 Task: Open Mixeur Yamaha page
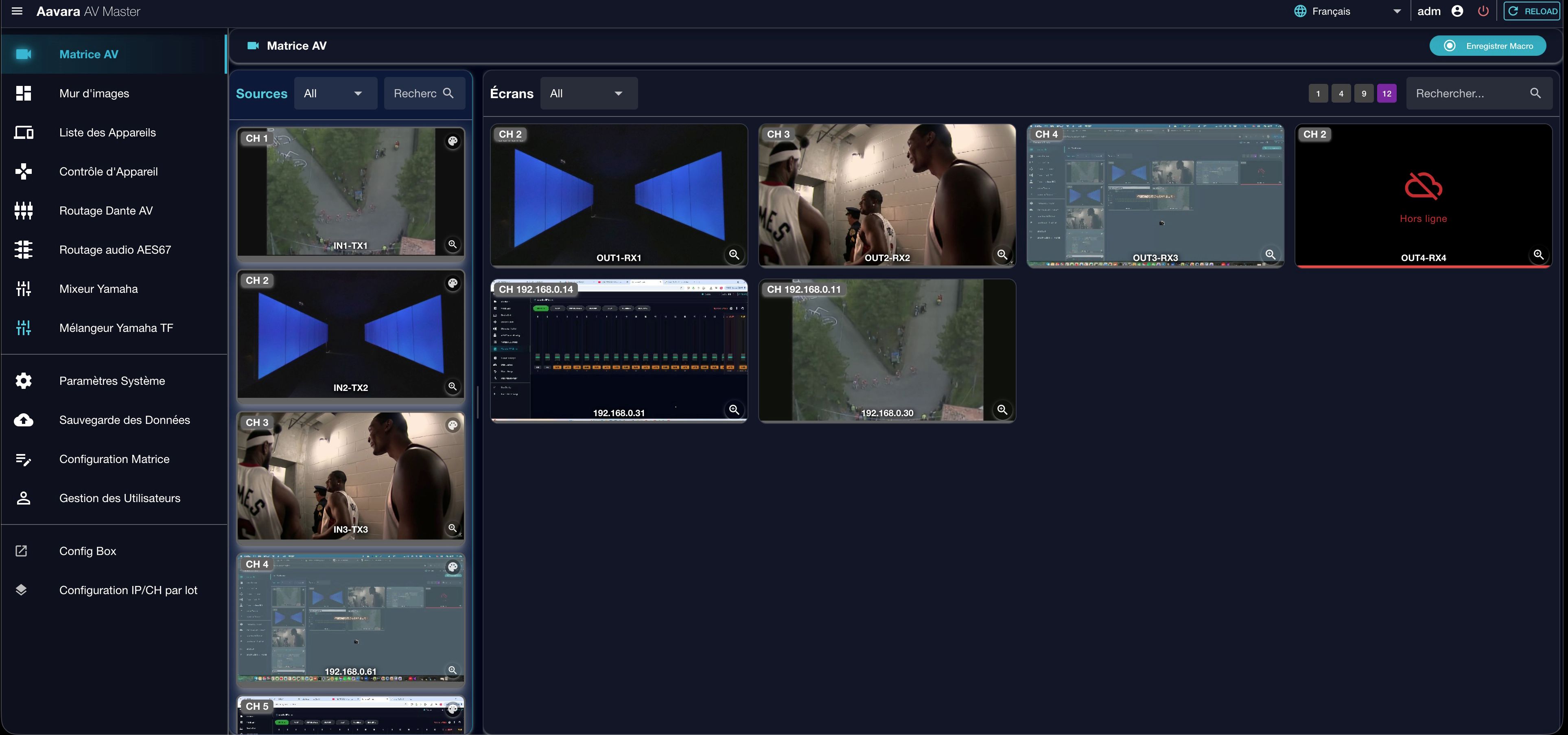(114, 289)
